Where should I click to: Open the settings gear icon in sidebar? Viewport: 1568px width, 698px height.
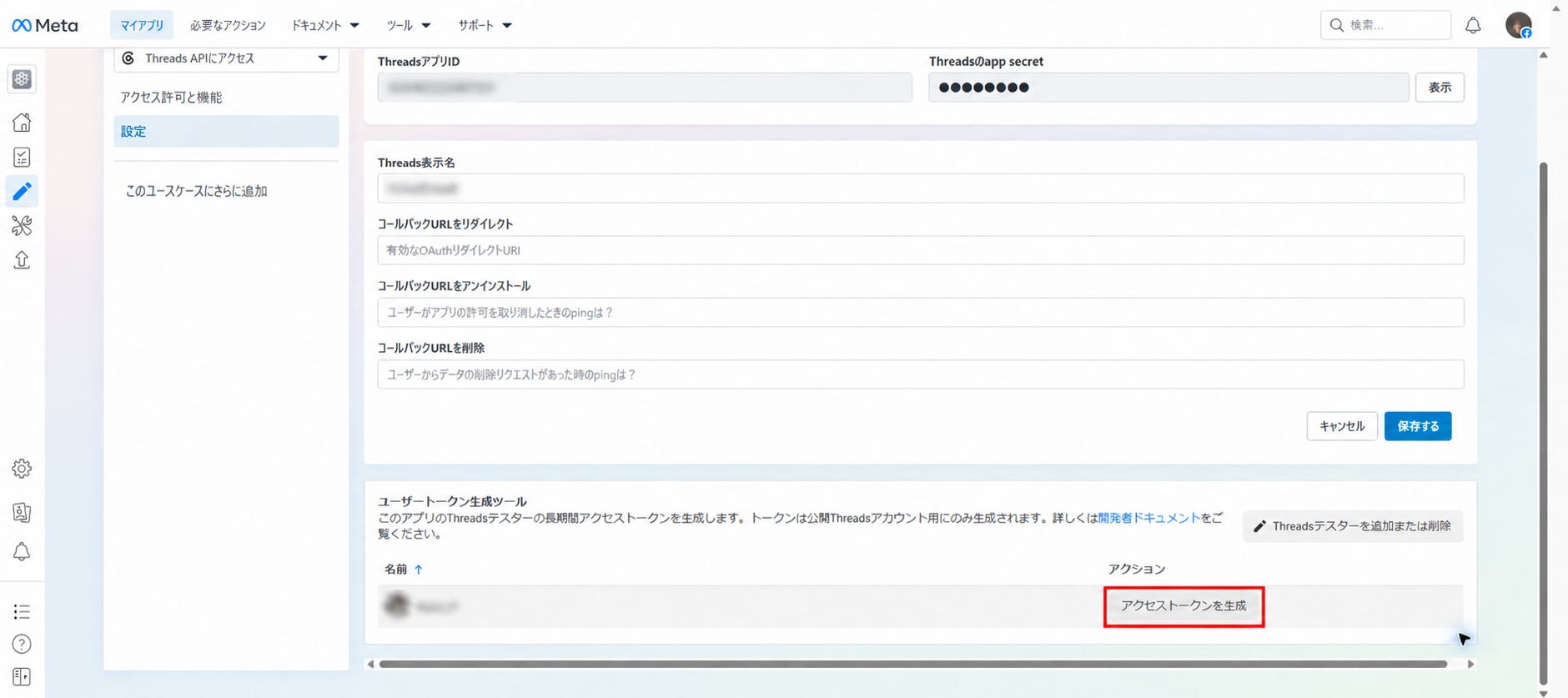tap(22, 469)
